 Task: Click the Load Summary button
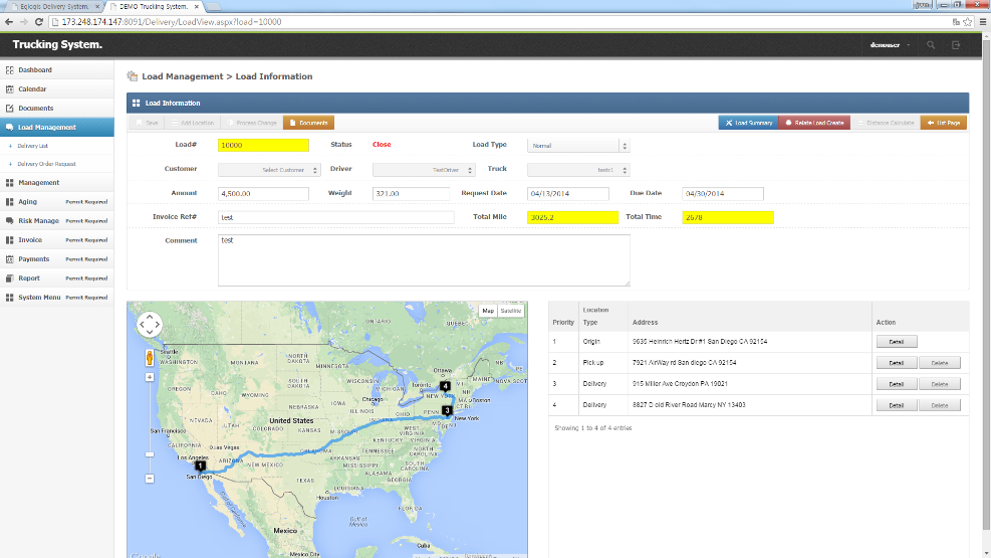[x=748, y=123]
